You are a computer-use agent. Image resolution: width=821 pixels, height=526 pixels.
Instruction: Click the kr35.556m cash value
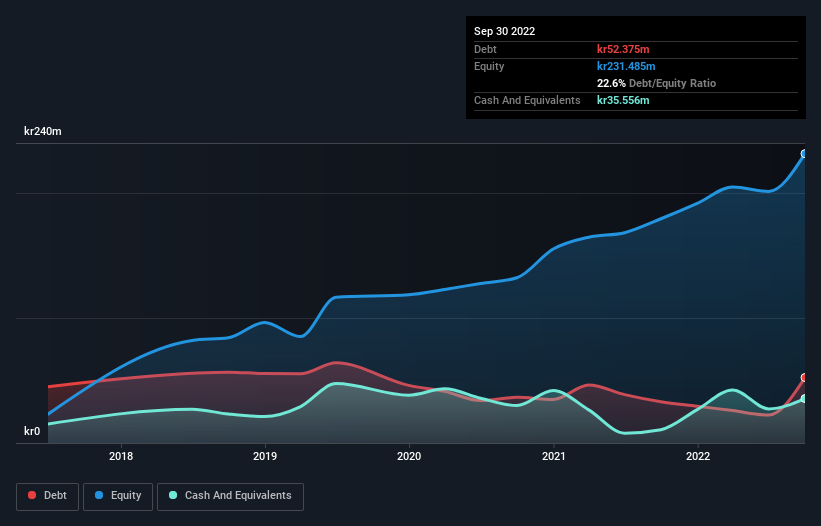(x=623, y=100)
